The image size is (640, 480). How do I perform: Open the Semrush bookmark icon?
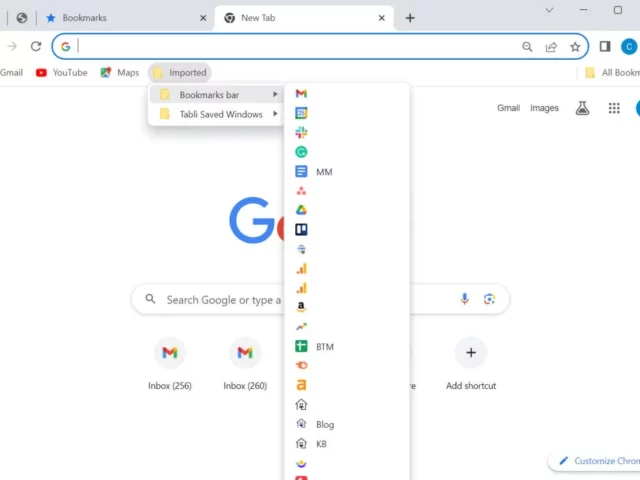(x=301, y=365)
